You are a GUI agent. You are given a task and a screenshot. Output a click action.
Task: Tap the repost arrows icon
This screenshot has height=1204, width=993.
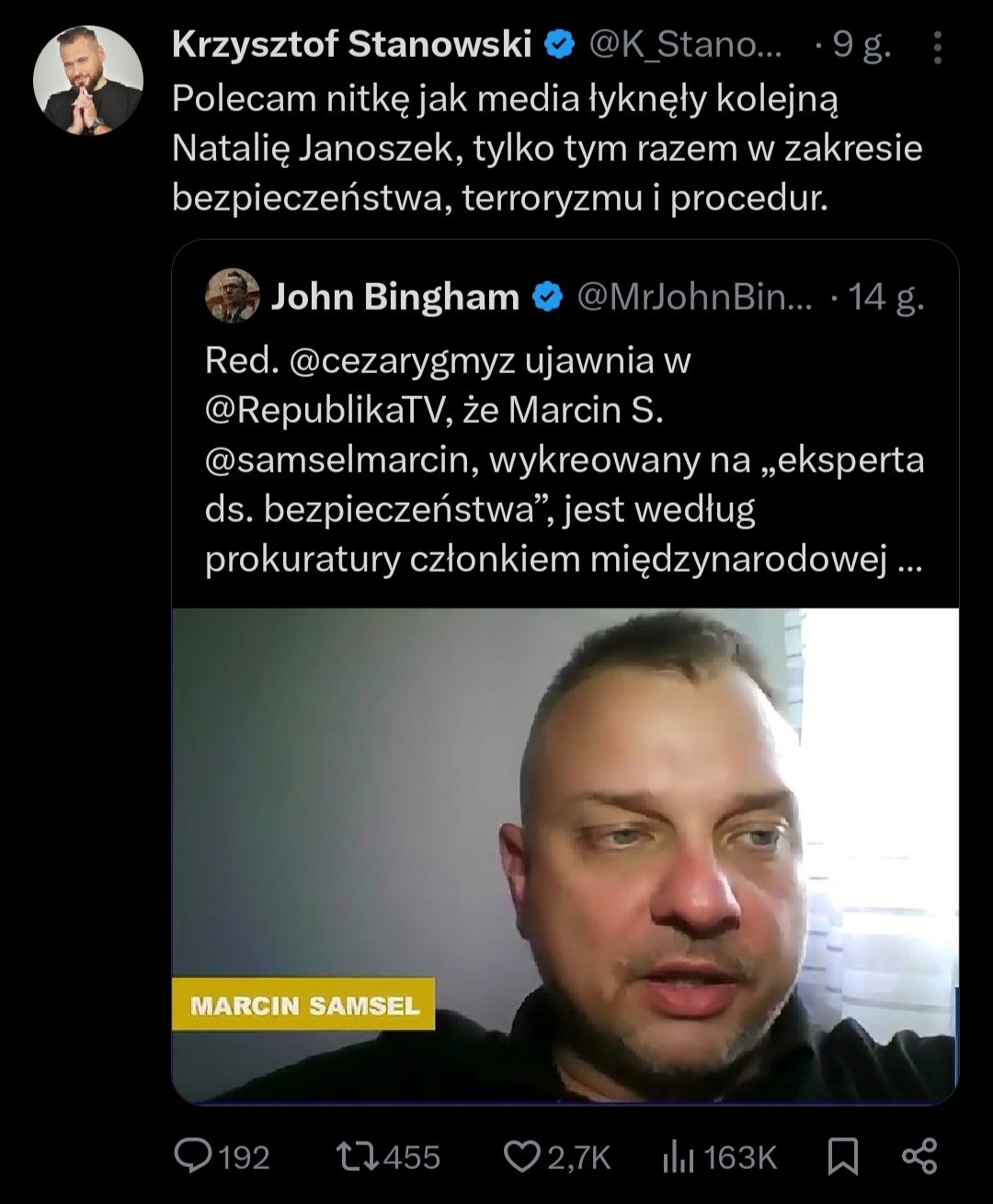point(357,1155)
